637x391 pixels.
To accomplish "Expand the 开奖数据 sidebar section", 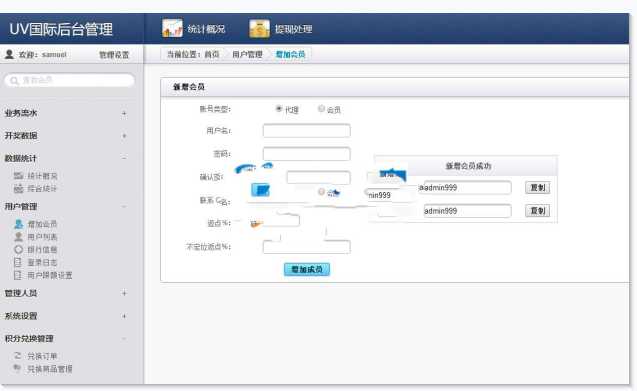I will pos(124,135).
